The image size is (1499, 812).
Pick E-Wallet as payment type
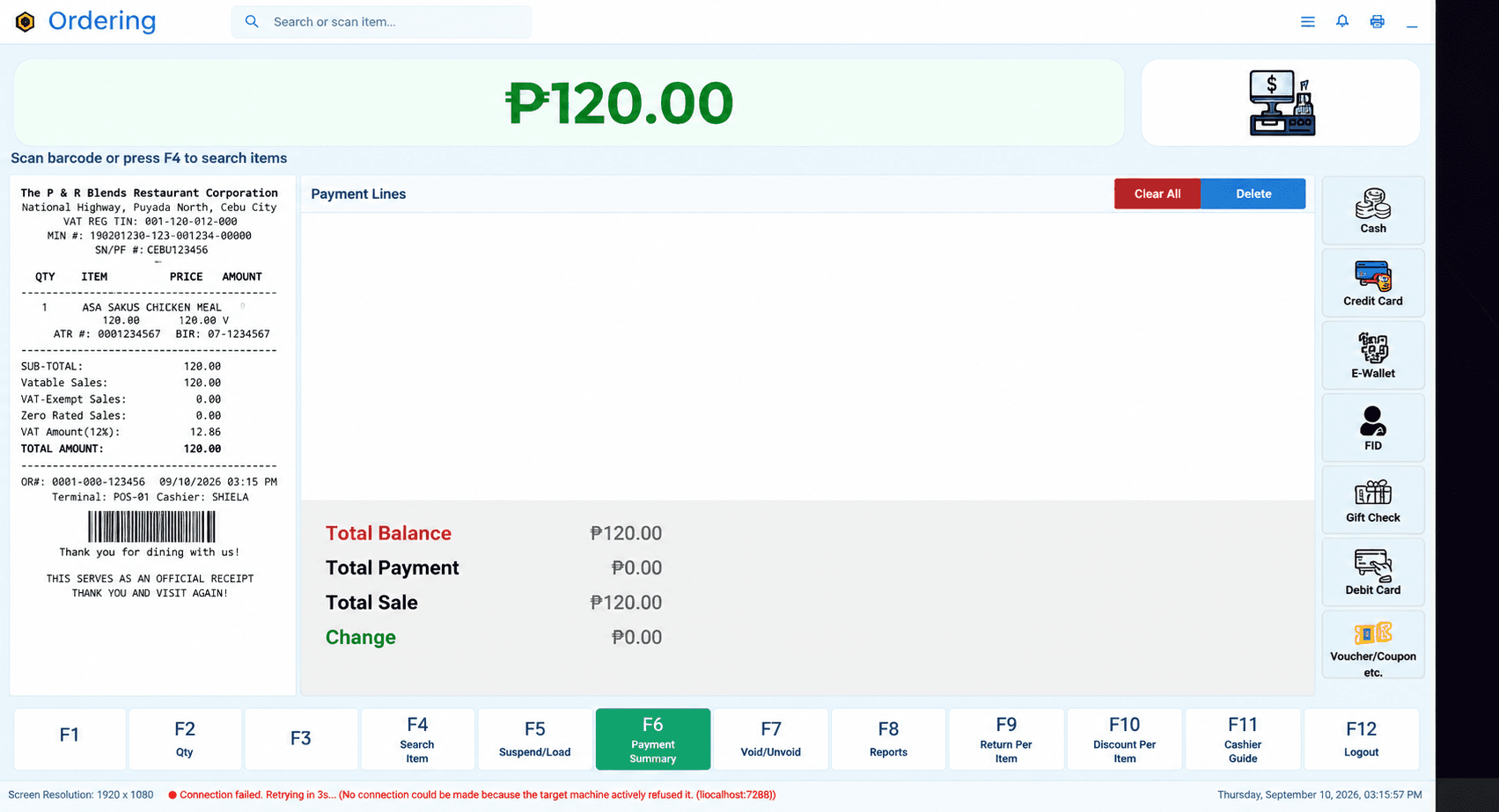tap(1372, 355)
